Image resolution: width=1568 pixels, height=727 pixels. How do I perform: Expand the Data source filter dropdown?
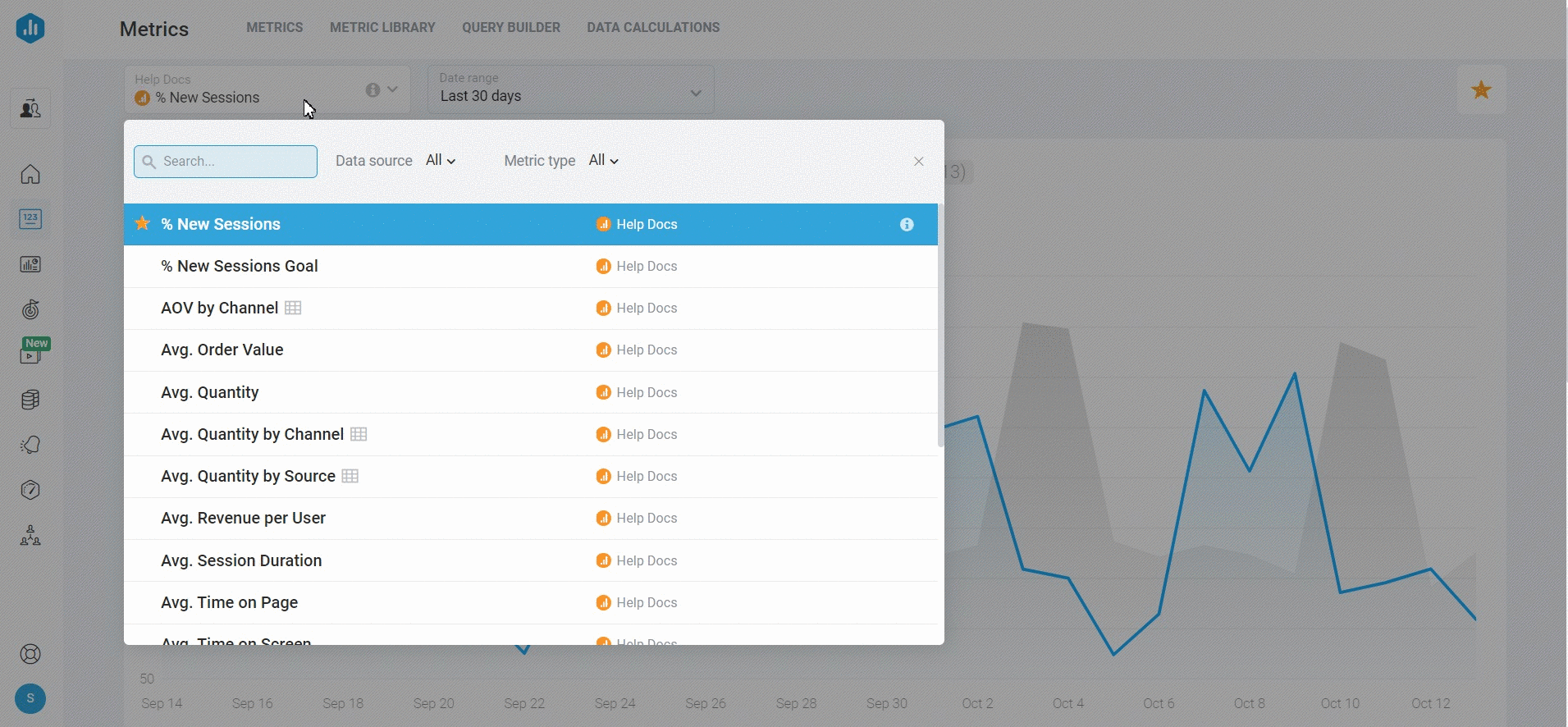click(x=441, y=161)
